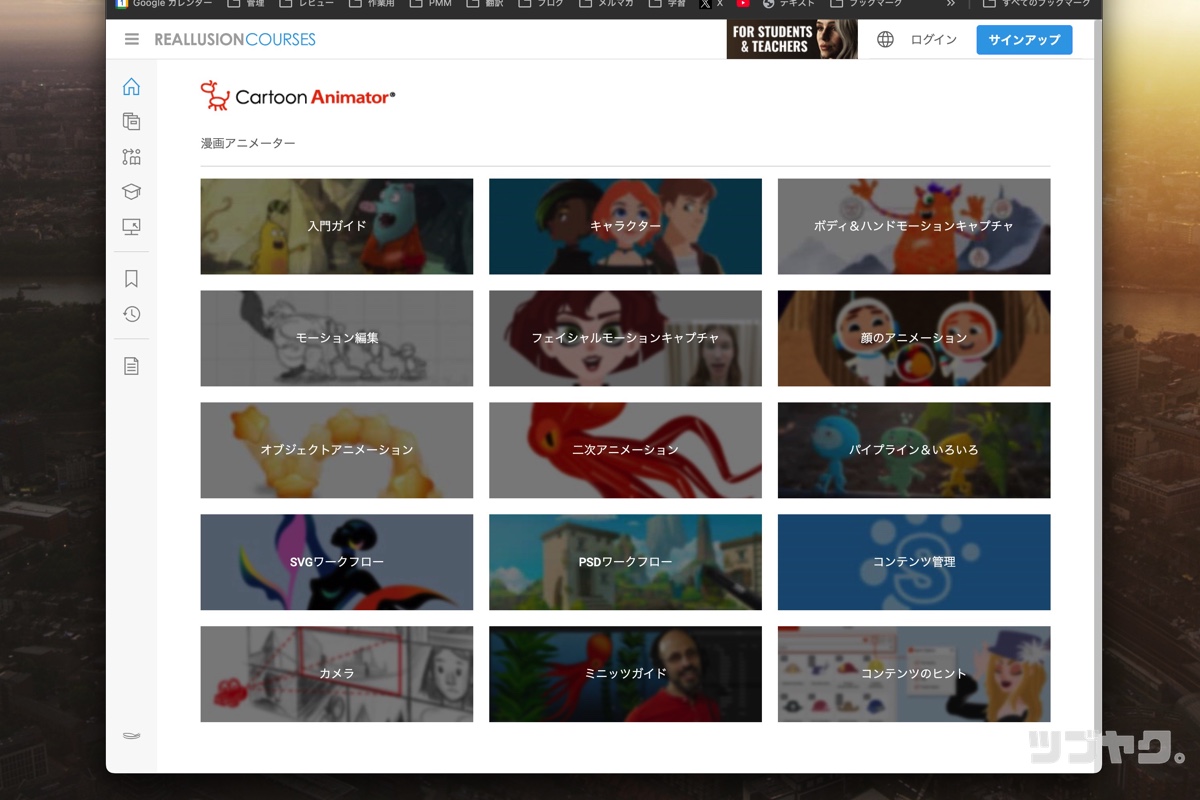The height and width of the screenshot is (800, 1200).
Task: Open the PSDワークフロー tile
Action: [625, 562]
